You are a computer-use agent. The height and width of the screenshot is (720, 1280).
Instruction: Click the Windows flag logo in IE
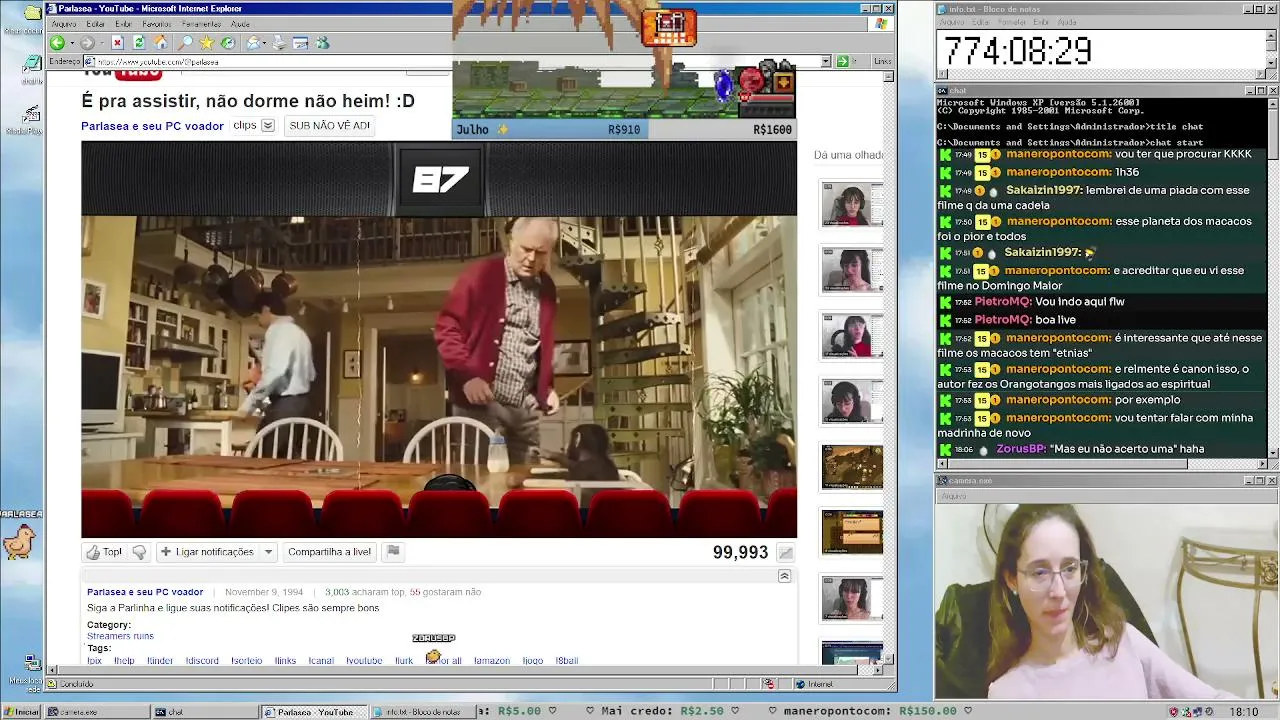883,24
